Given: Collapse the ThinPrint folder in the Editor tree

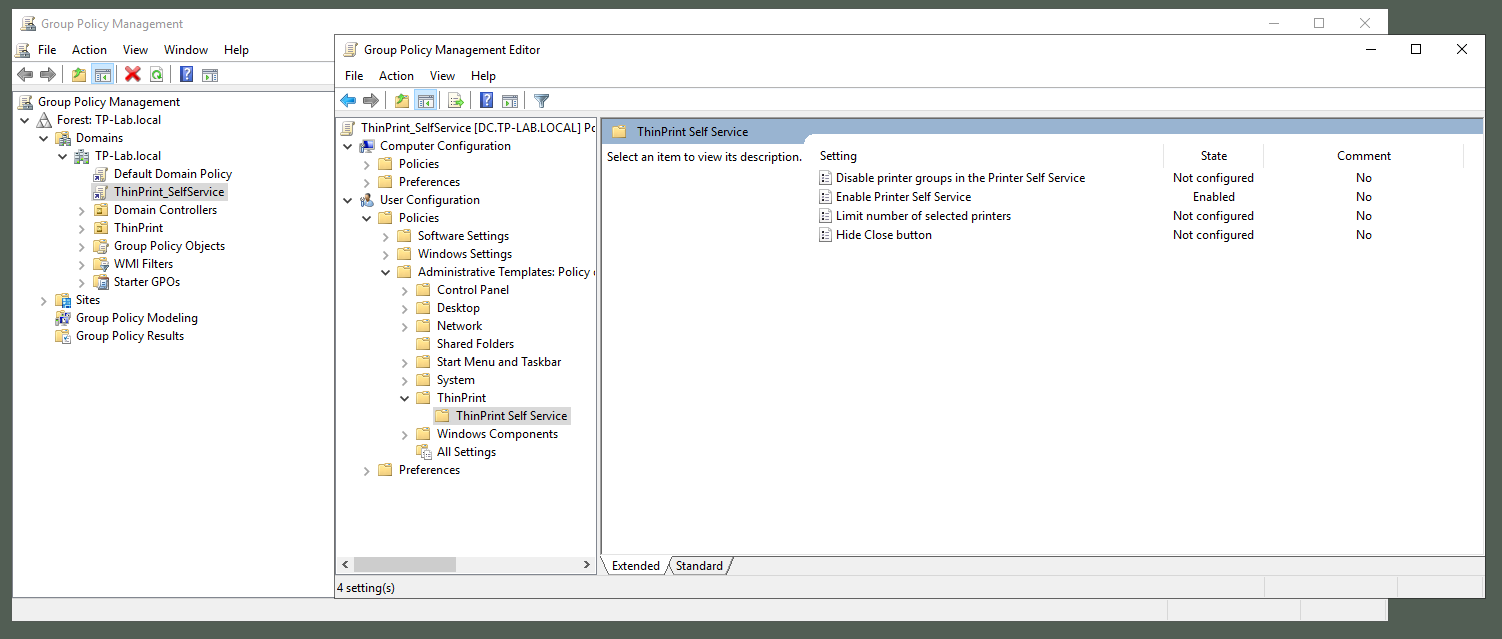Looking at the screenshot, I should pyautogui.click(x=405, y=398).
